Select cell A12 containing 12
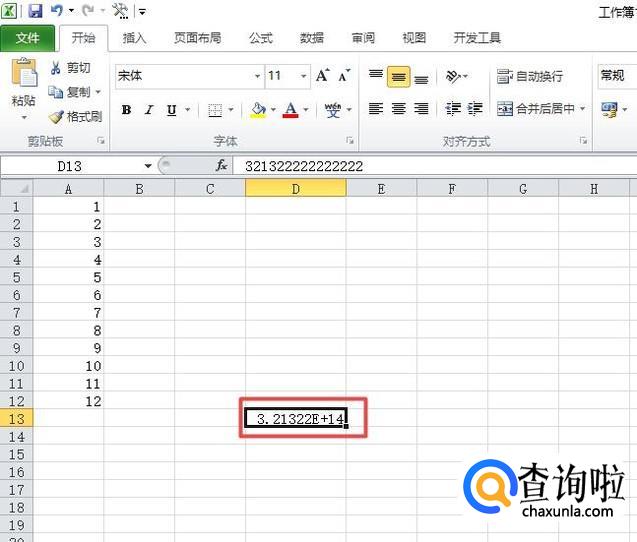Image resolution: width=637 pixels, height=542 pixels. pyautogui.click(x=68, y=401)
